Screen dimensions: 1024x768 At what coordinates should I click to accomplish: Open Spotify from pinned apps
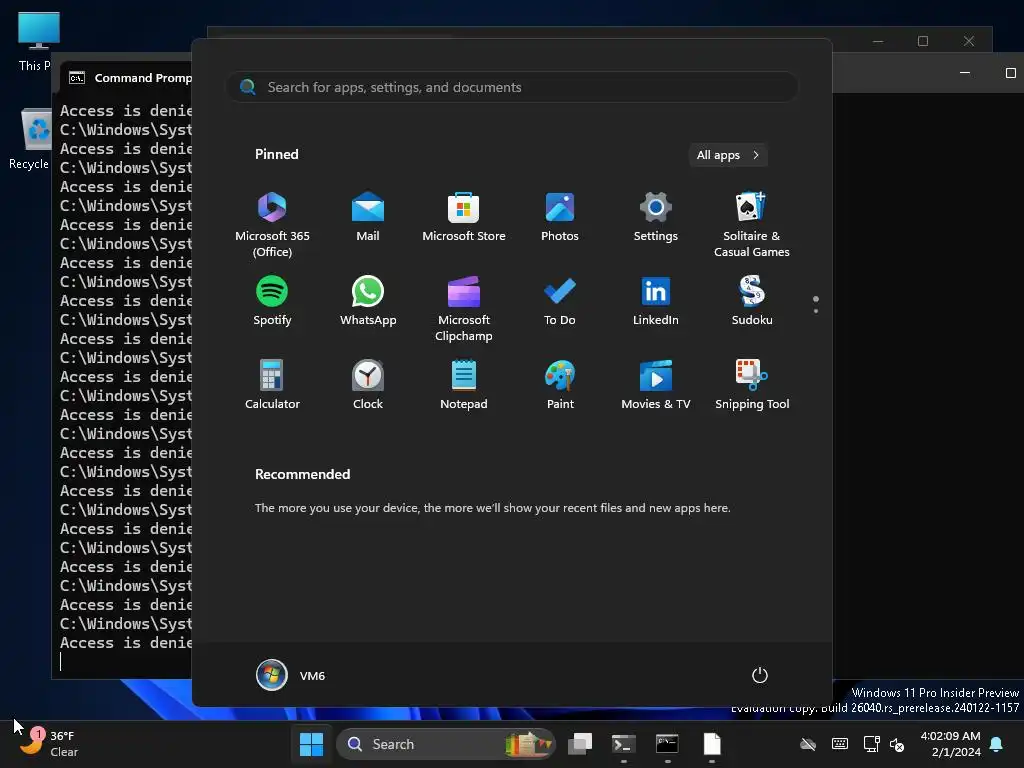pyautogui.click(x=272, y=300)
